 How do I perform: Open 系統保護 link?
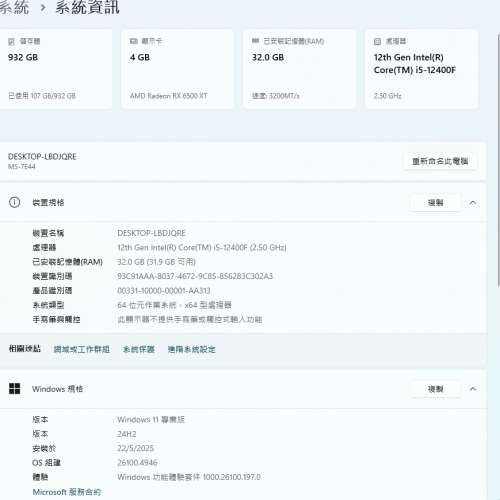coord(139,349)
